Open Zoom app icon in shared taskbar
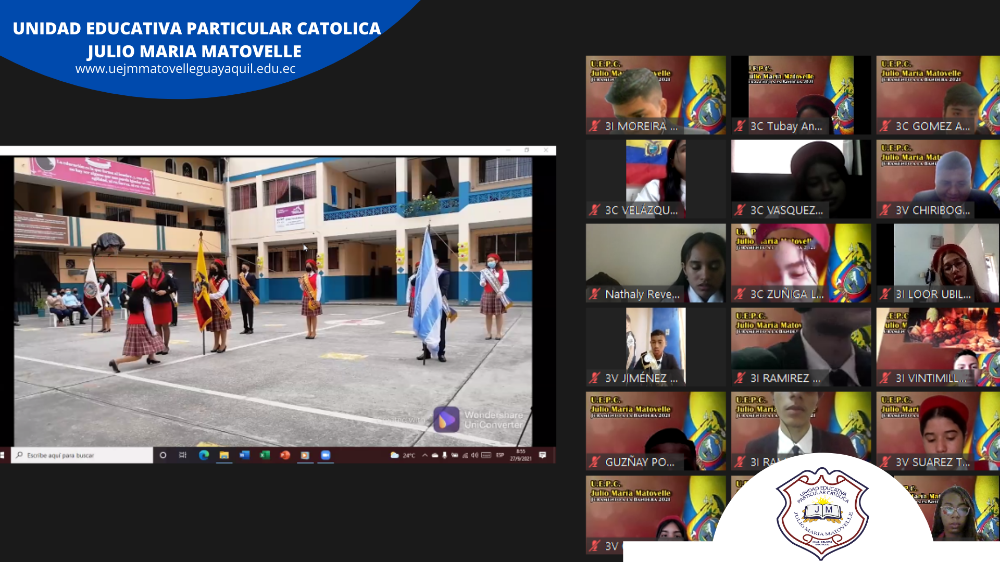 click(x=326, y=455)
